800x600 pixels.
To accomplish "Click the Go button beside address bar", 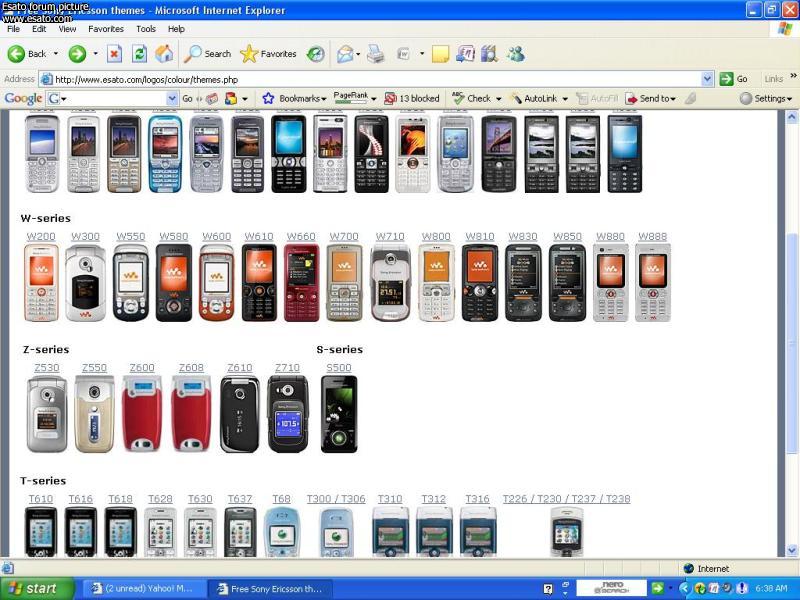I will pos(734,79).
